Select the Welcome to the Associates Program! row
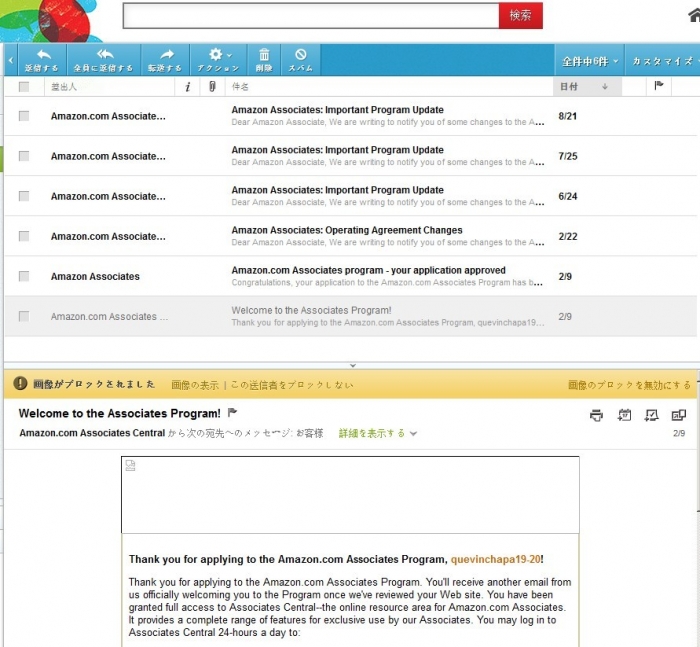This screenshot has width=700, height=647. click(x=350, y=316)
